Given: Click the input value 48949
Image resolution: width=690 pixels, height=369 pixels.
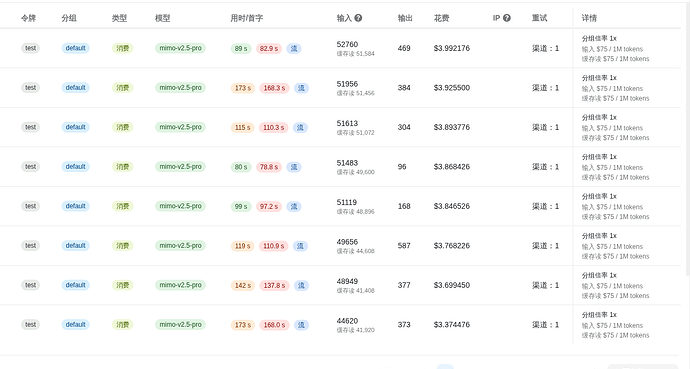Looking at the screenshot, I should click(x=347, y=281).
